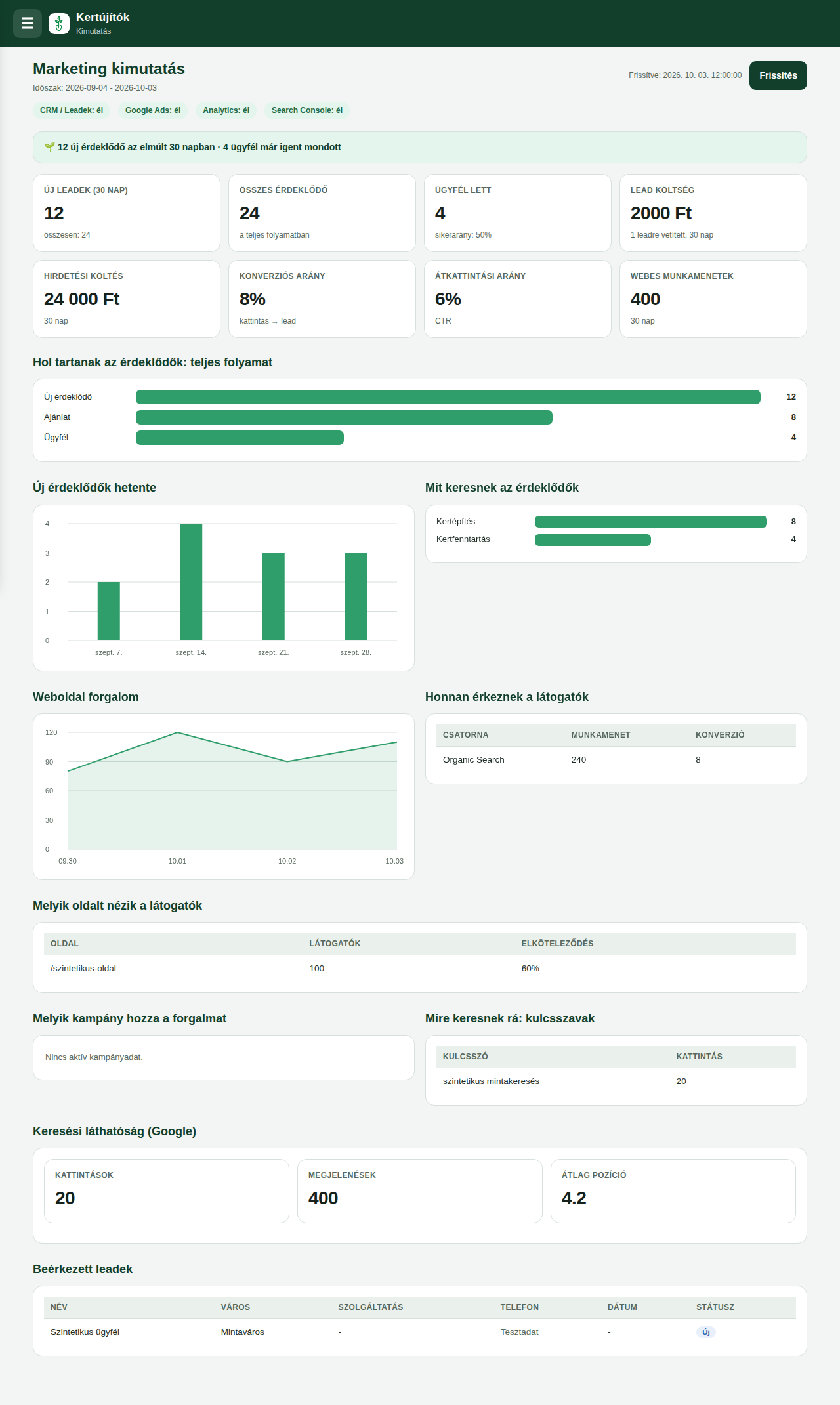The width and height of the screenshot is (840, 1405).
Task: Click the Munkamenet column header
Action: [x=600, y=735]
